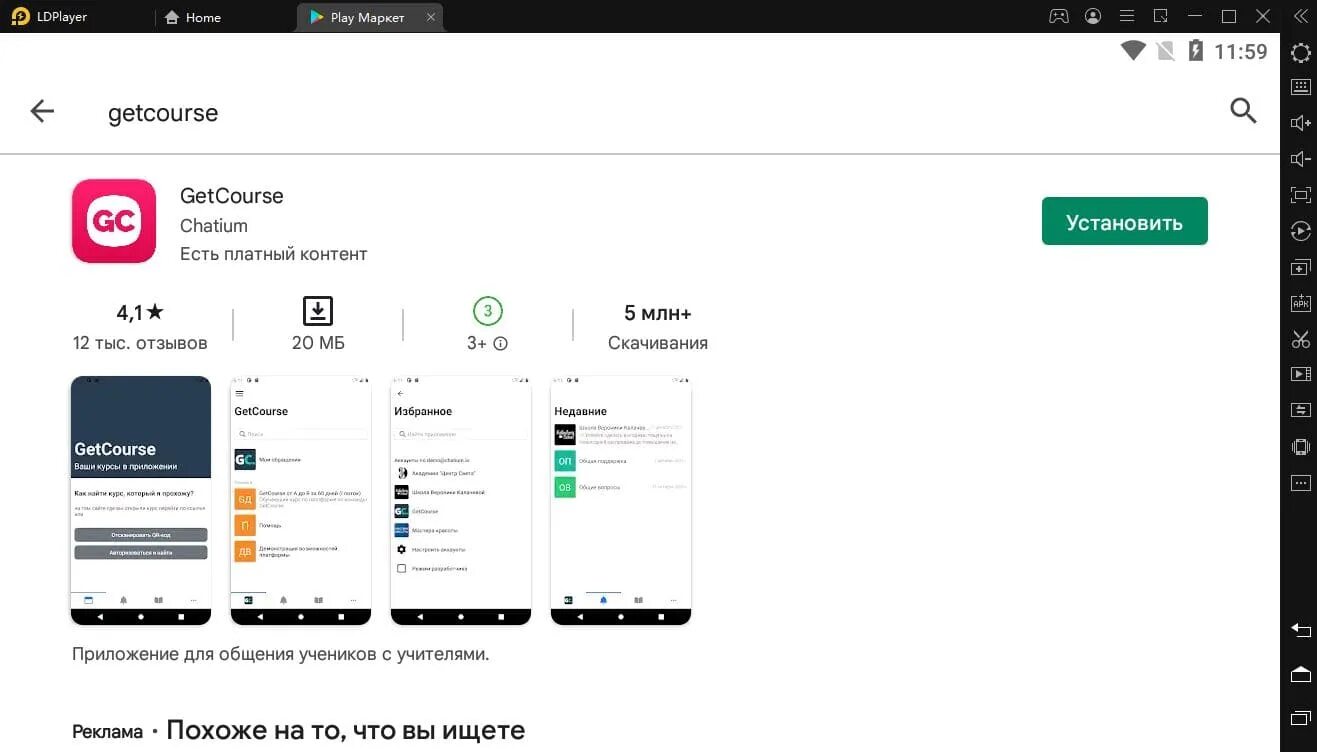This screenshot has width=1317, height=752.
Task: Go back with the search bar arrow
Action: (42, 111)
